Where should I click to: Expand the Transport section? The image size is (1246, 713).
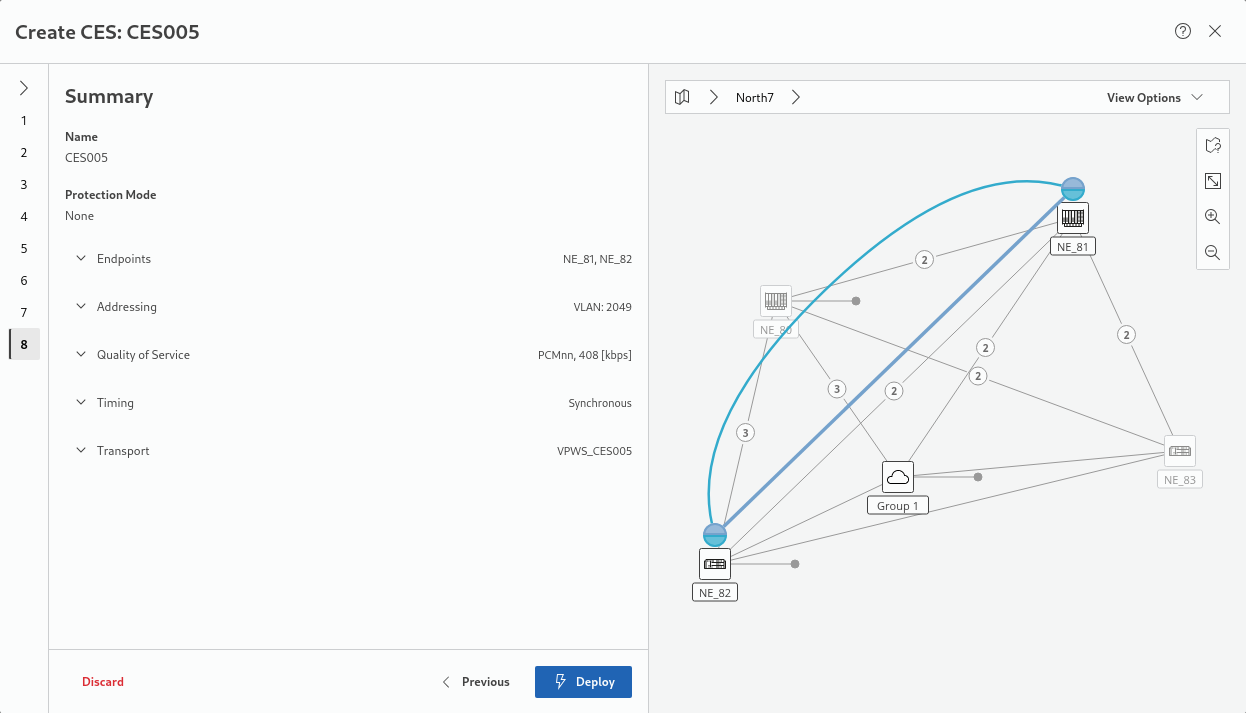pos(82,451)
